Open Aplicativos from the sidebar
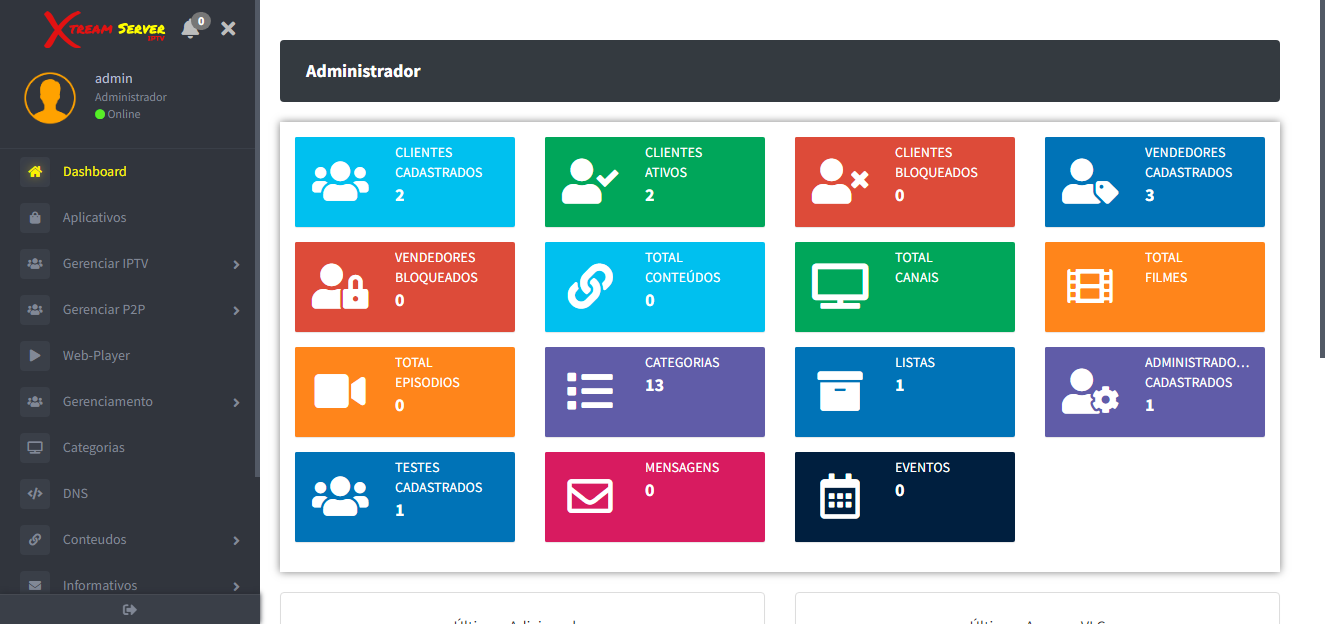 click(94, 218)
